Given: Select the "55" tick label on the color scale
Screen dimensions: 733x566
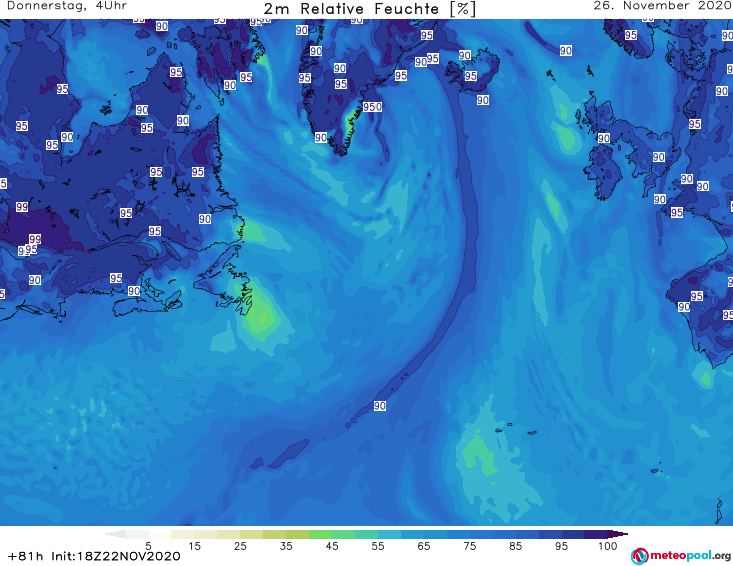Looking at the screenshot, I should [378, 545].
